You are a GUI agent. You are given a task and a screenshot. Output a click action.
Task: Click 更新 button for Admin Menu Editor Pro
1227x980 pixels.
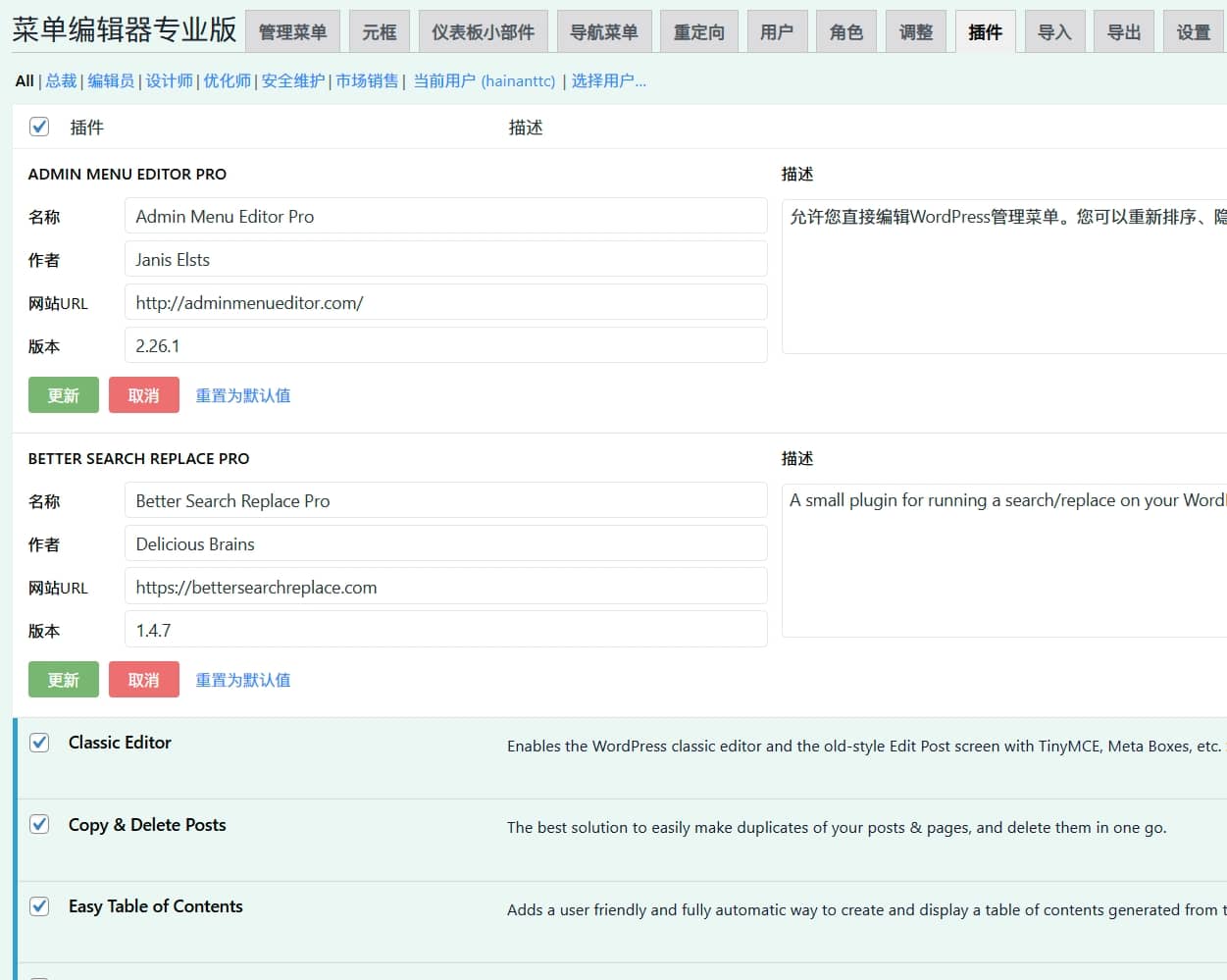(64, 395)
